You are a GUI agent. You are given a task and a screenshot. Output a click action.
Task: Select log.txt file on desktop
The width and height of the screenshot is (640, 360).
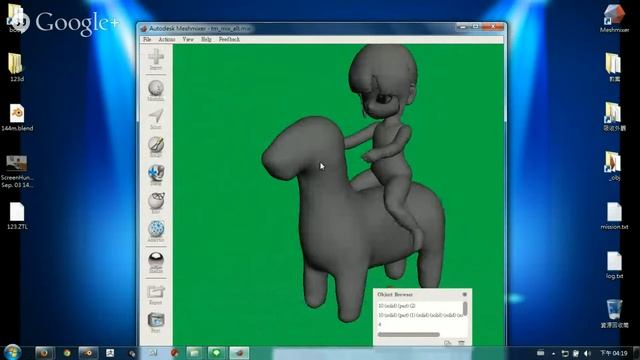point(614,265)
